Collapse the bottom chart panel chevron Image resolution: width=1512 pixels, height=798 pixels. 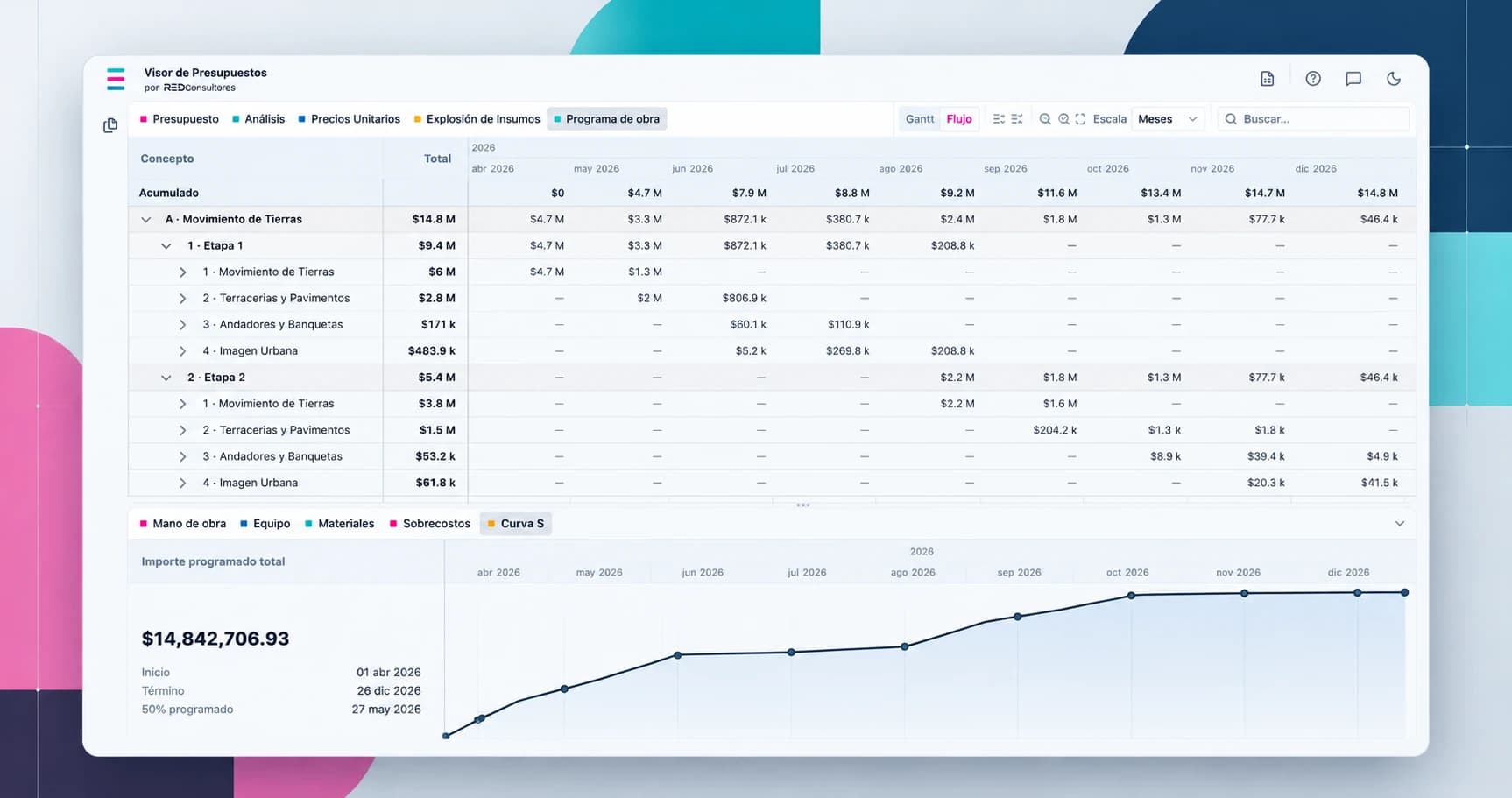point(1399,524)
